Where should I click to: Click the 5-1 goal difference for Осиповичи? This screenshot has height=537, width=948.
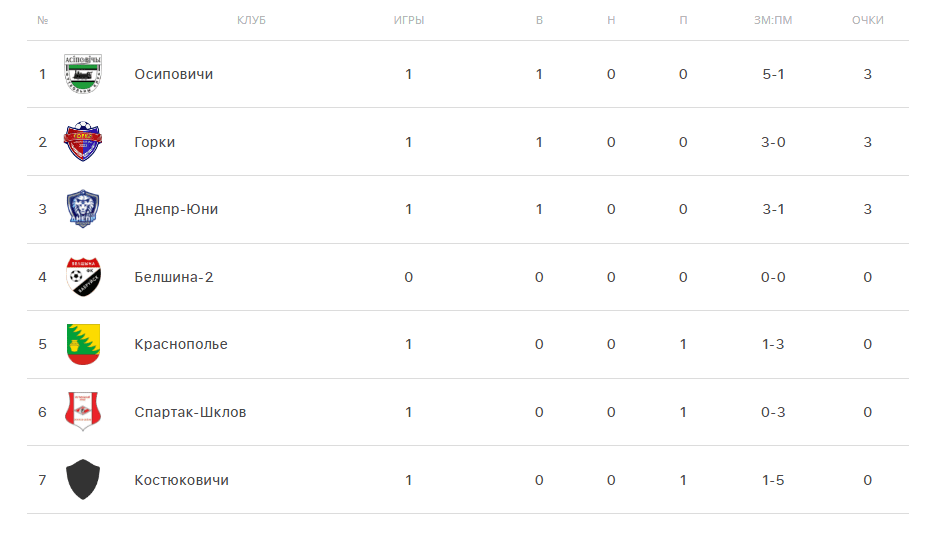(773, 74)
